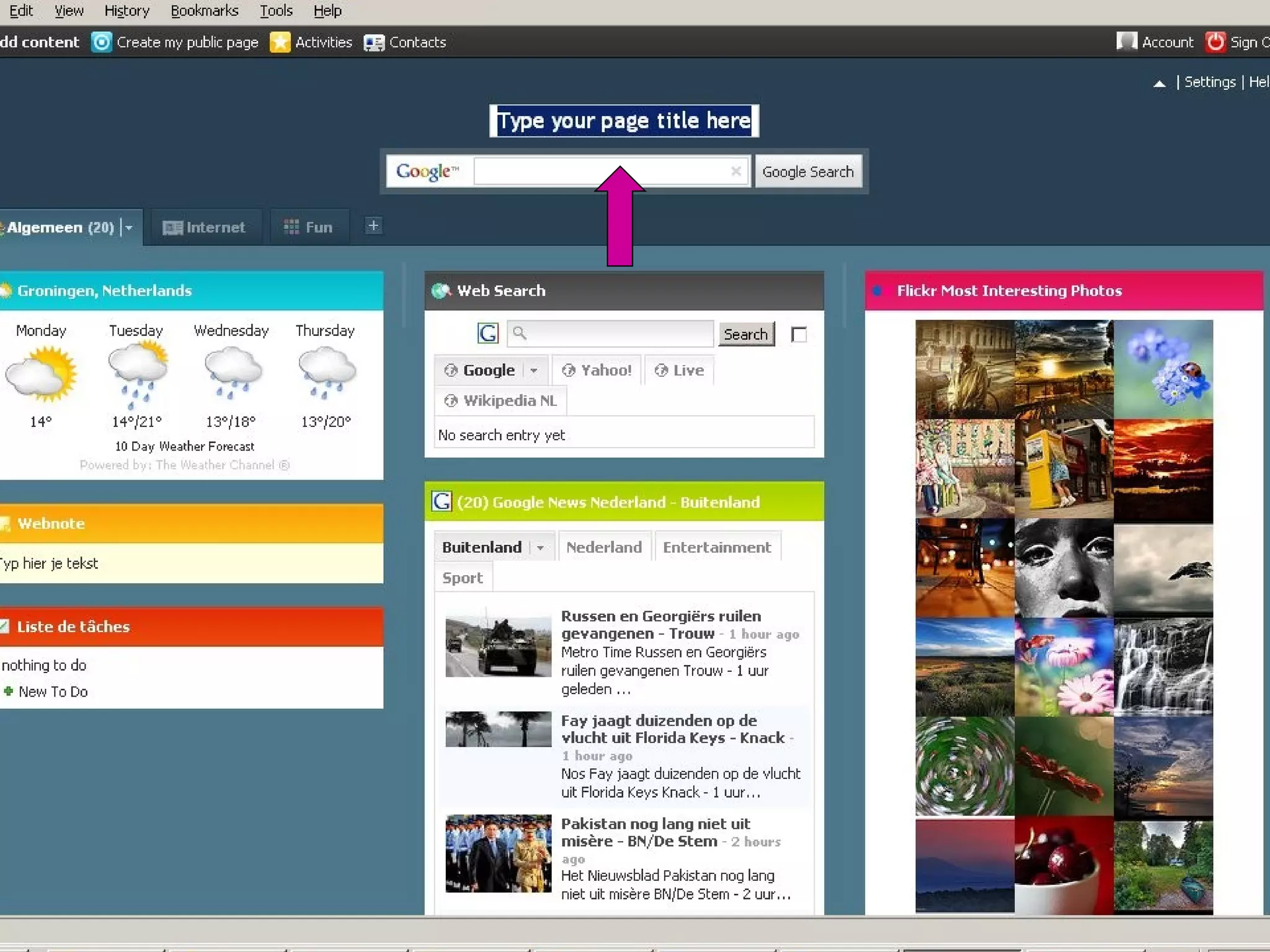The width and height of the screenshot is (1270, 952).
Task: Click the Create my public page icon
Action: (102, 42)
